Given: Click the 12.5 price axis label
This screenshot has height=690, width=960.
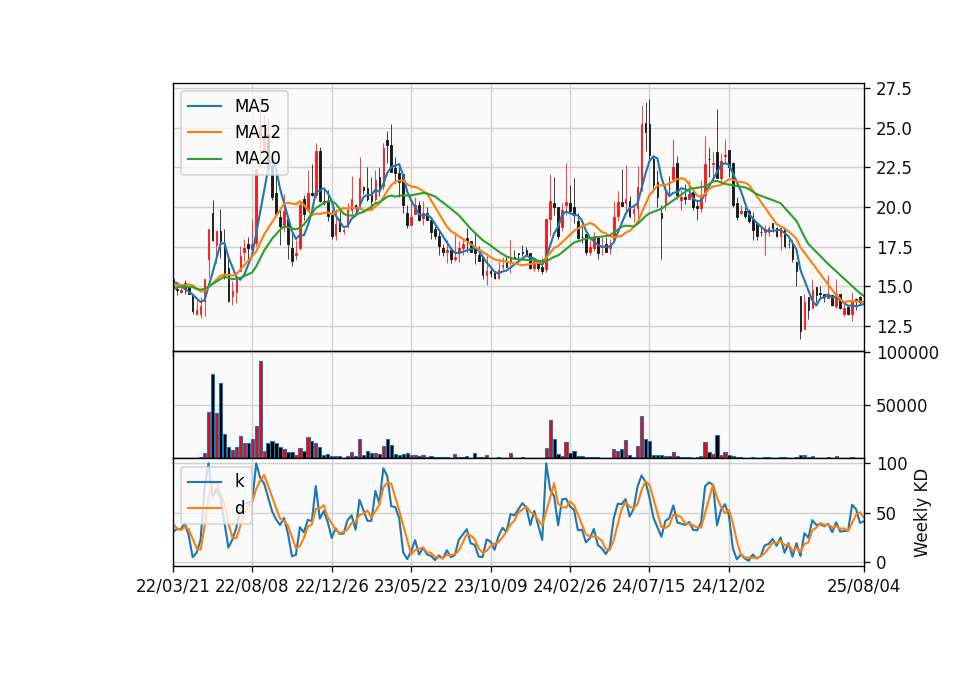Looking at the screenshot, I should point(894,327).
